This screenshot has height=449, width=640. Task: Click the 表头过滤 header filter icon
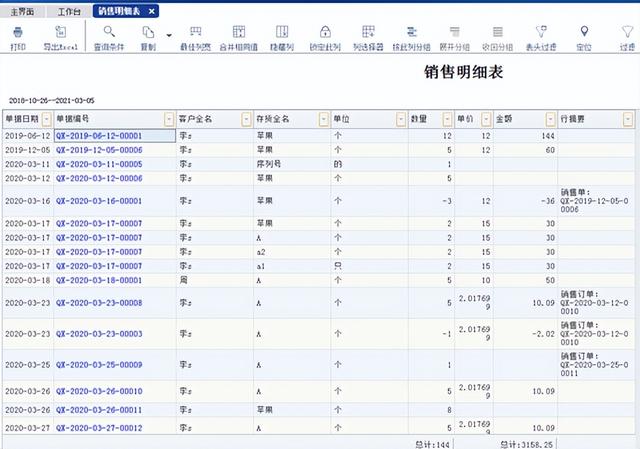coord(541,33)
